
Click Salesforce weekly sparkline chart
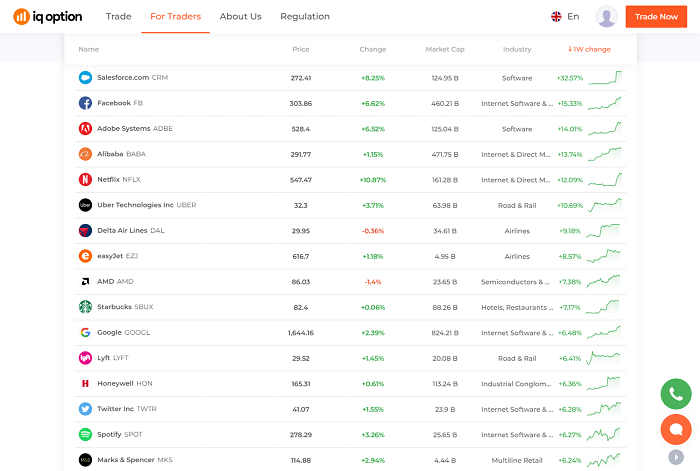point(605,78)
